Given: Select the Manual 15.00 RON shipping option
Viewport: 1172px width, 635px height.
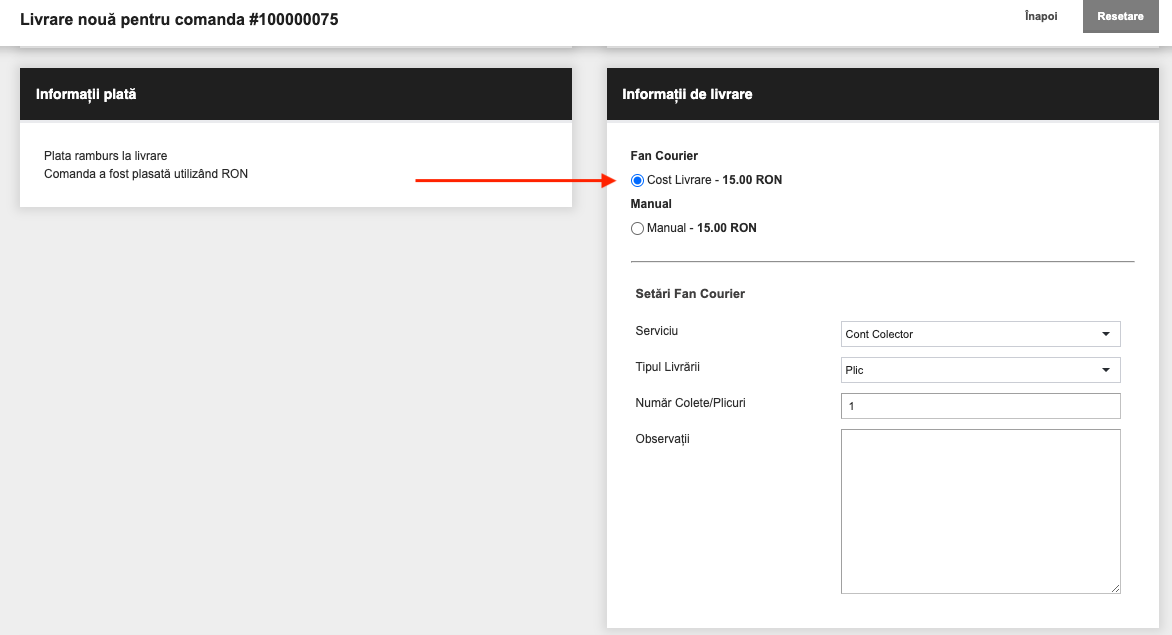Looking at the screenshot, I should point(637,229).
